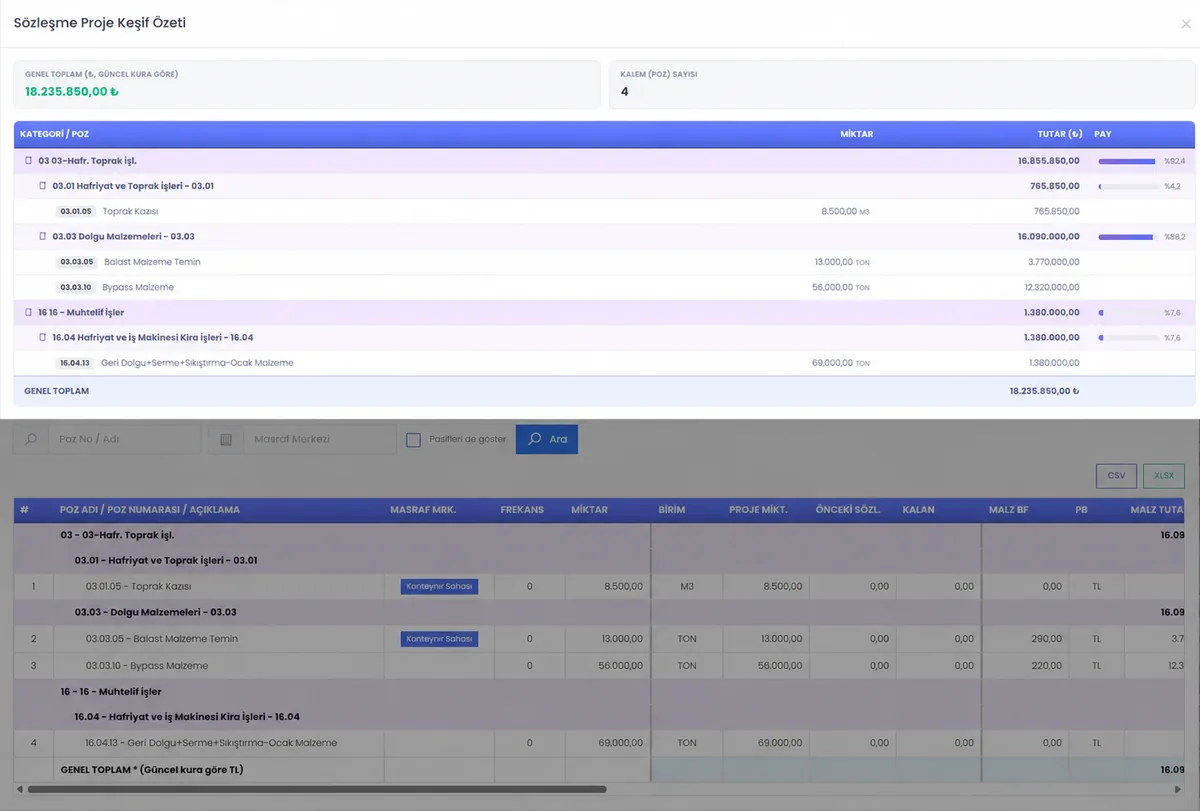Click Konteynır Sahası tag on Toprak Kazısı row
1200x811 pixels.
point(439,586)
